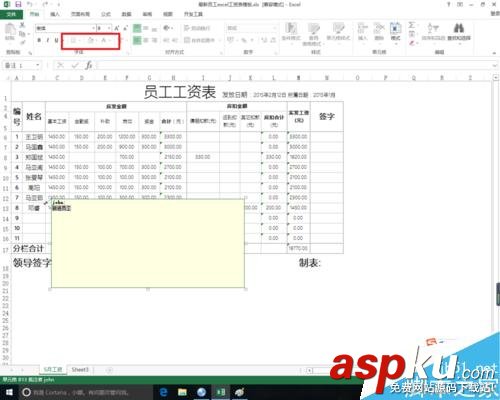Open Font Color A swatch
The height and width of the screenshot is (400, 500).
105,40
